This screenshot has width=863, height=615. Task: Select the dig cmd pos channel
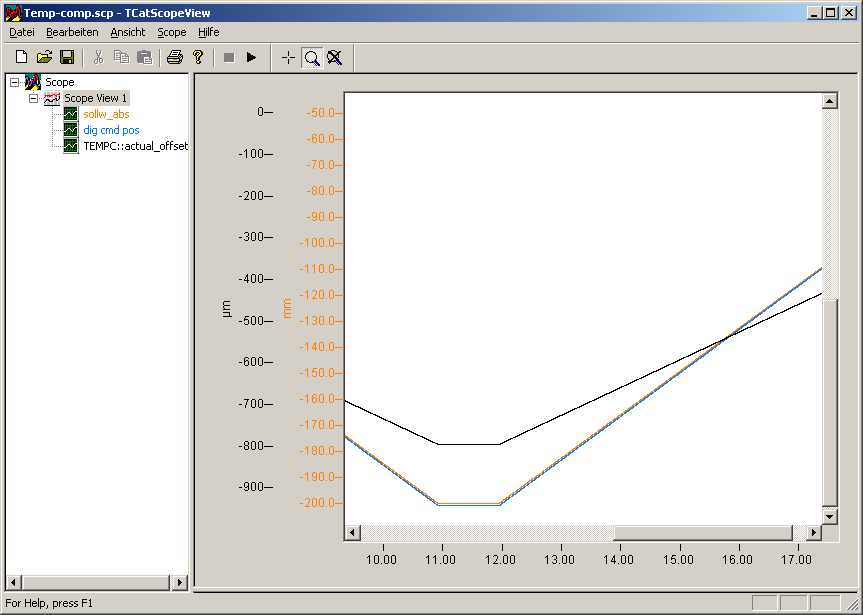(x=111, y=130)
